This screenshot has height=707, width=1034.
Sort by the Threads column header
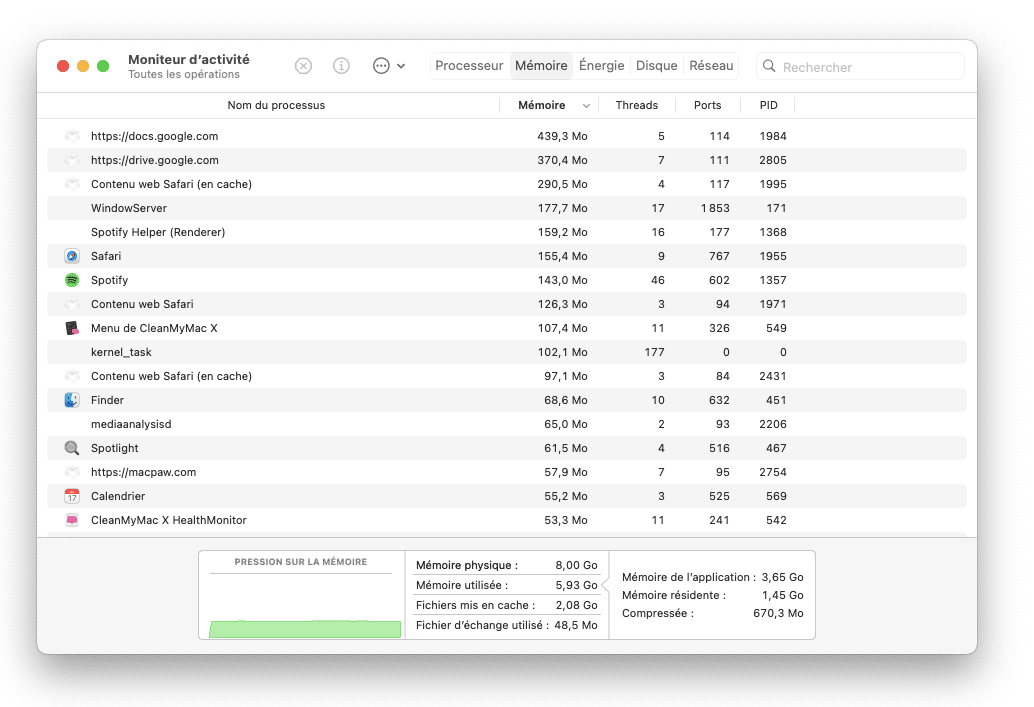636,106
